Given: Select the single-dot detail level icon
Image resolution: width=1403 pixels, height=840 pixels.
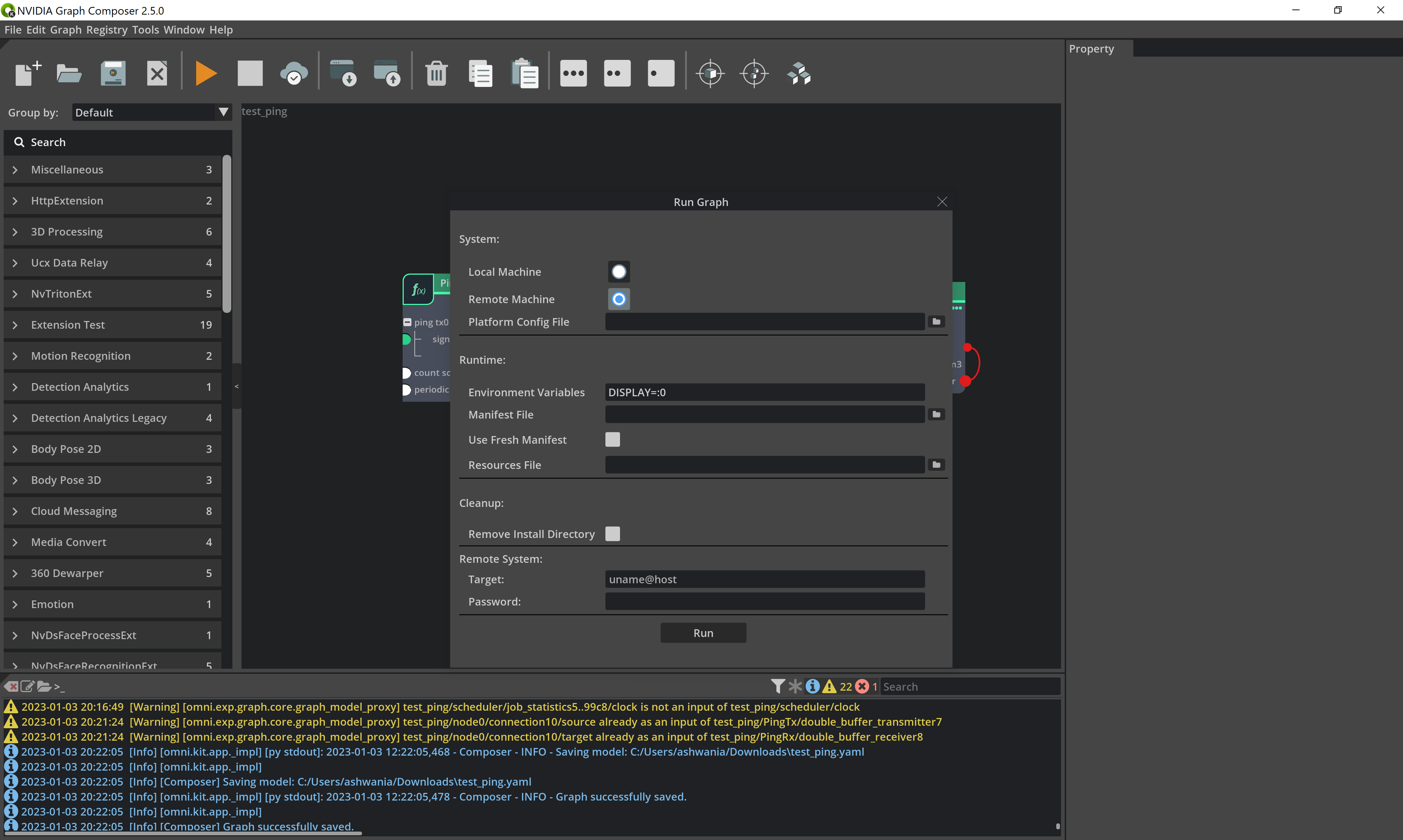Looking at the screenshot, I should (661, 73).
